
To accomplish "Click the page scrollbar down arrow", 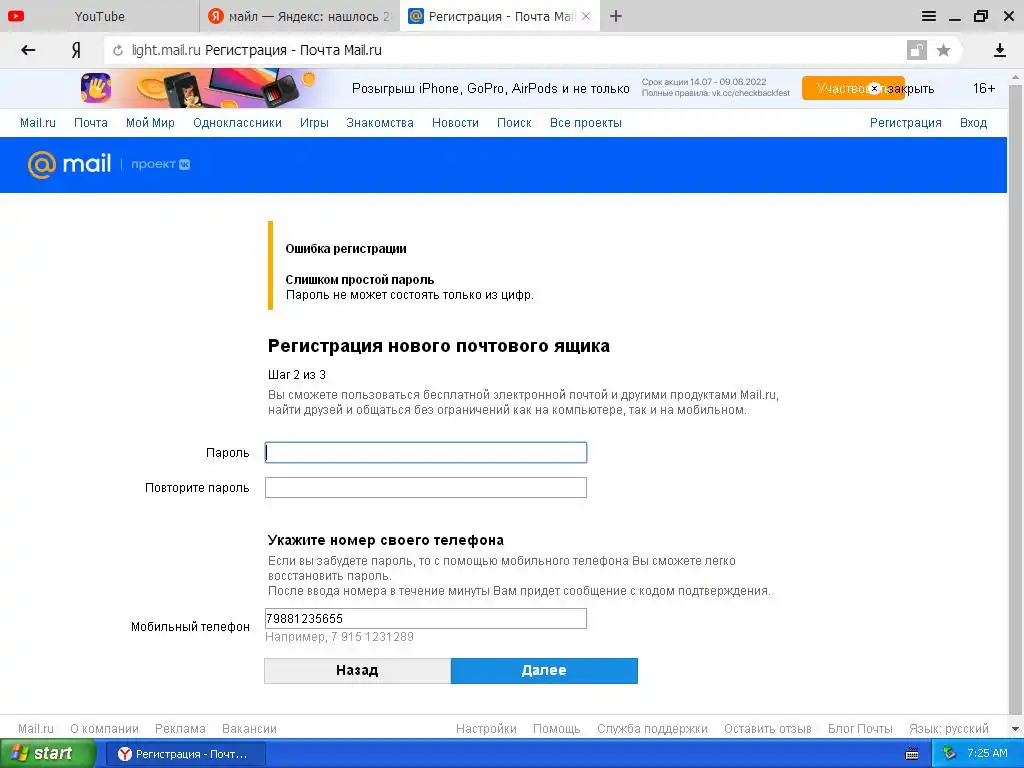I will pyautogui.click(x=1016, y=728).
